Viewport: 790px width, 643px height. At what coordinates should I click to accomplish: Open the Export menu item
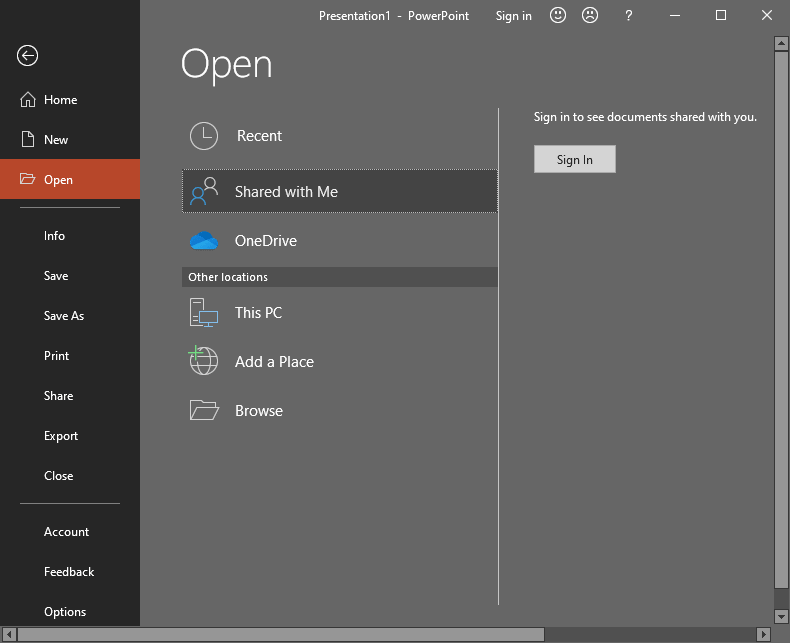(x=61, y=436)
